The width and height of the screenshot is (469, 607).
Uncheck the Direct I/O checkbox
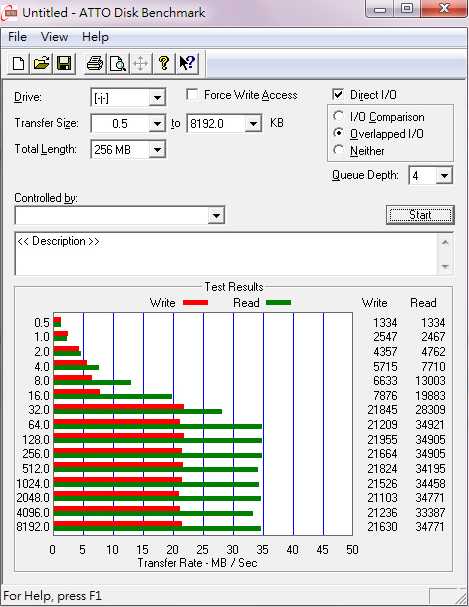pos(338,94)
